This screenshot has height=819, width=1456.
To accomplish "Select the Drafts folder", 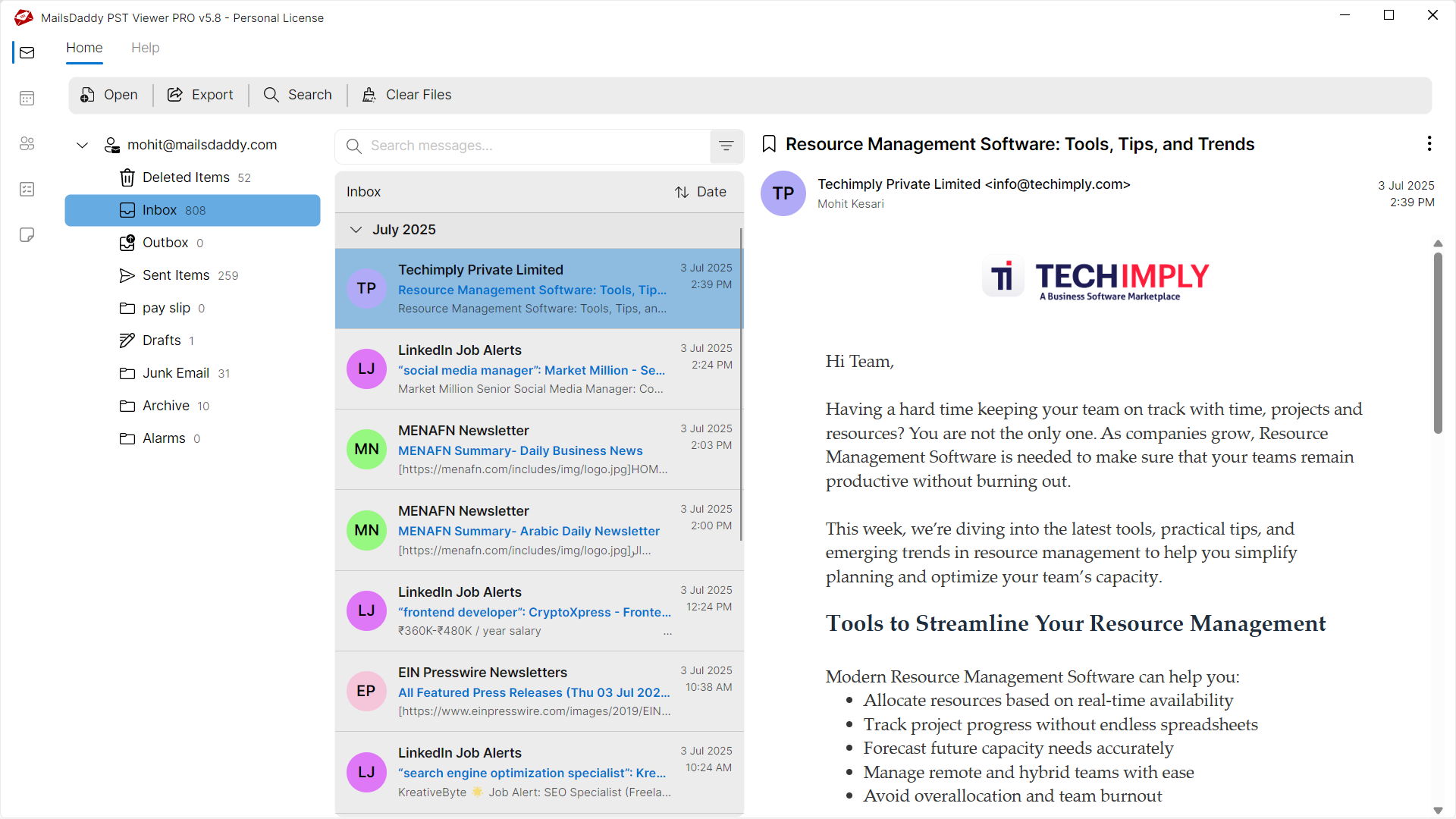I will (193, 340).
